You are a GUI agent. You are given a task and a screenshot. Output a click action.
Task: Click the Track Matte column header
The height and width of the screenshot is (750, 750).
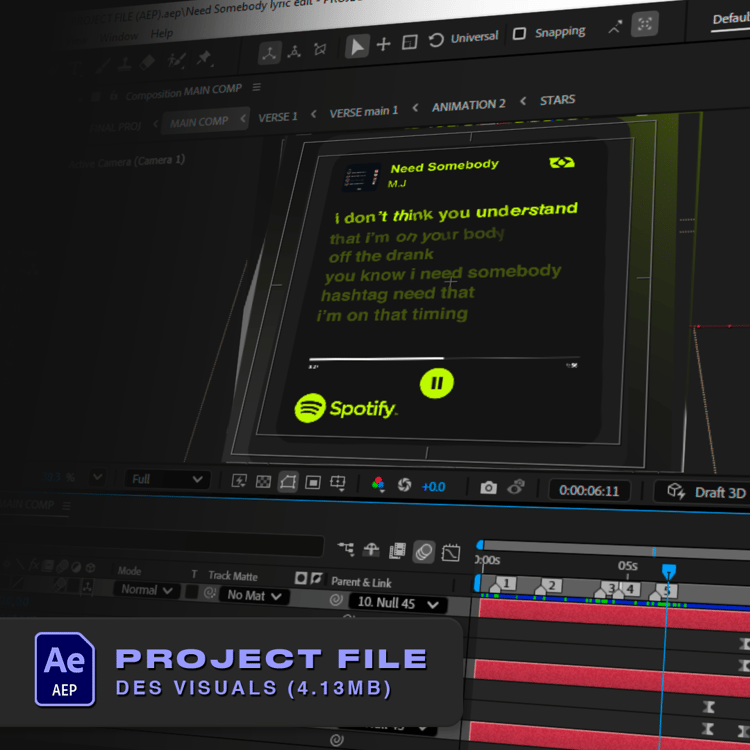coord(233,575)
